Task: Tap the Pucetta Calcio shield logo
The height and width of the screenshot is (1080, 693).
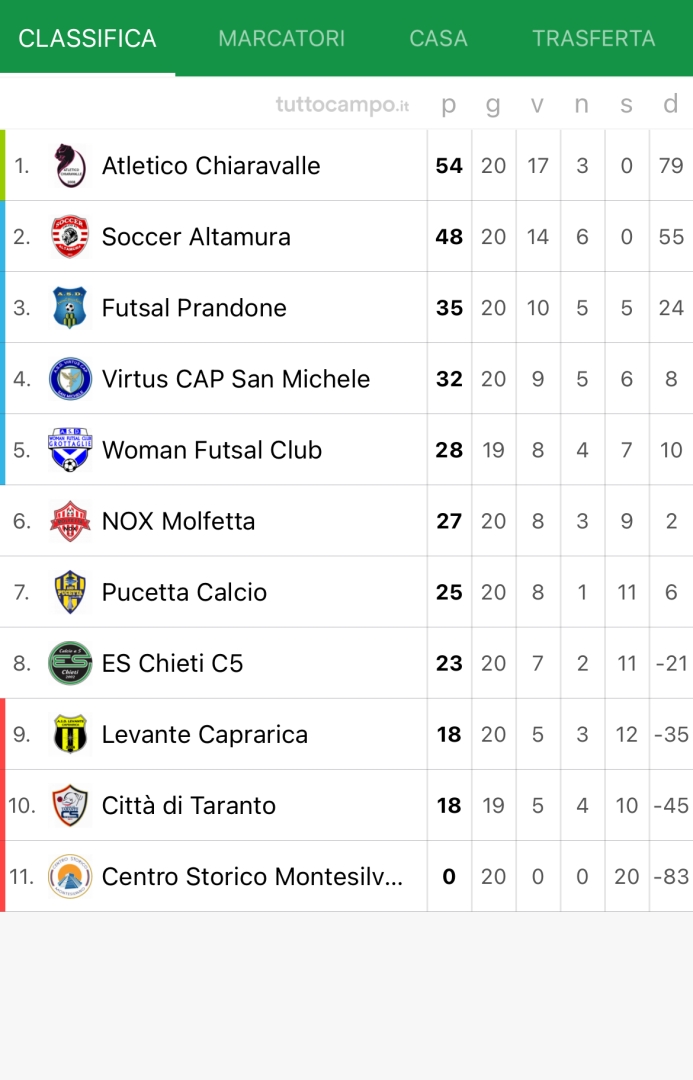Action: tap(70, 592)
